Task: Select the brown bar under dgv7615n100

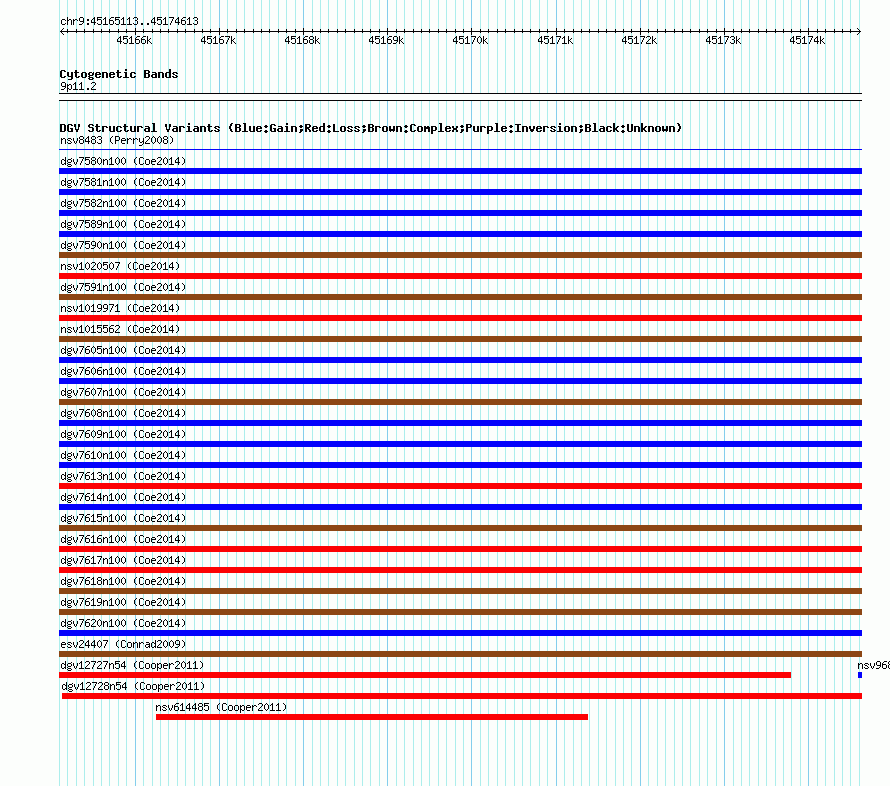Action: coord(460,528)
